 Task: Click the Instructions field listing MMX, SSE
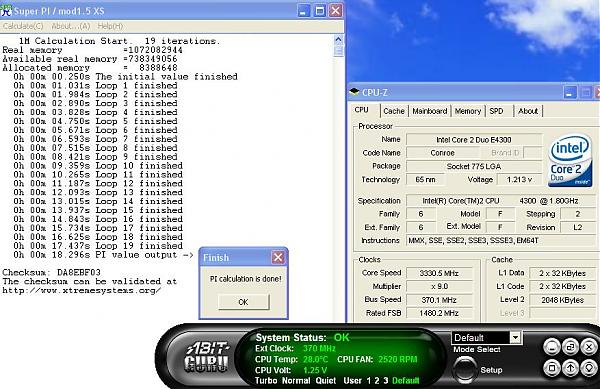[501, 241]
